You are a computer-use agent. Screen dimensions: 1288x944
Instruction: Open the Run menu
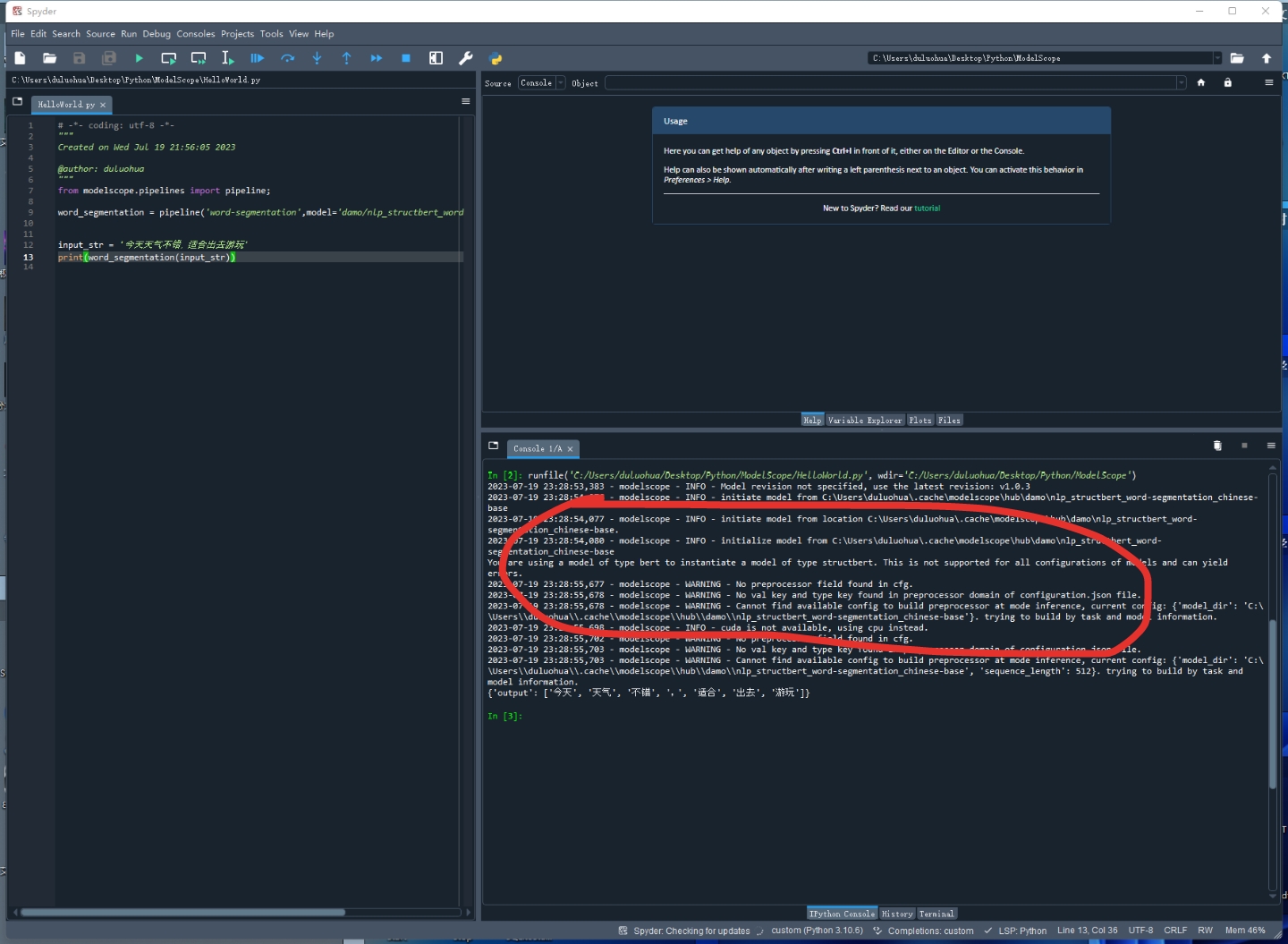tap(129, 34)
